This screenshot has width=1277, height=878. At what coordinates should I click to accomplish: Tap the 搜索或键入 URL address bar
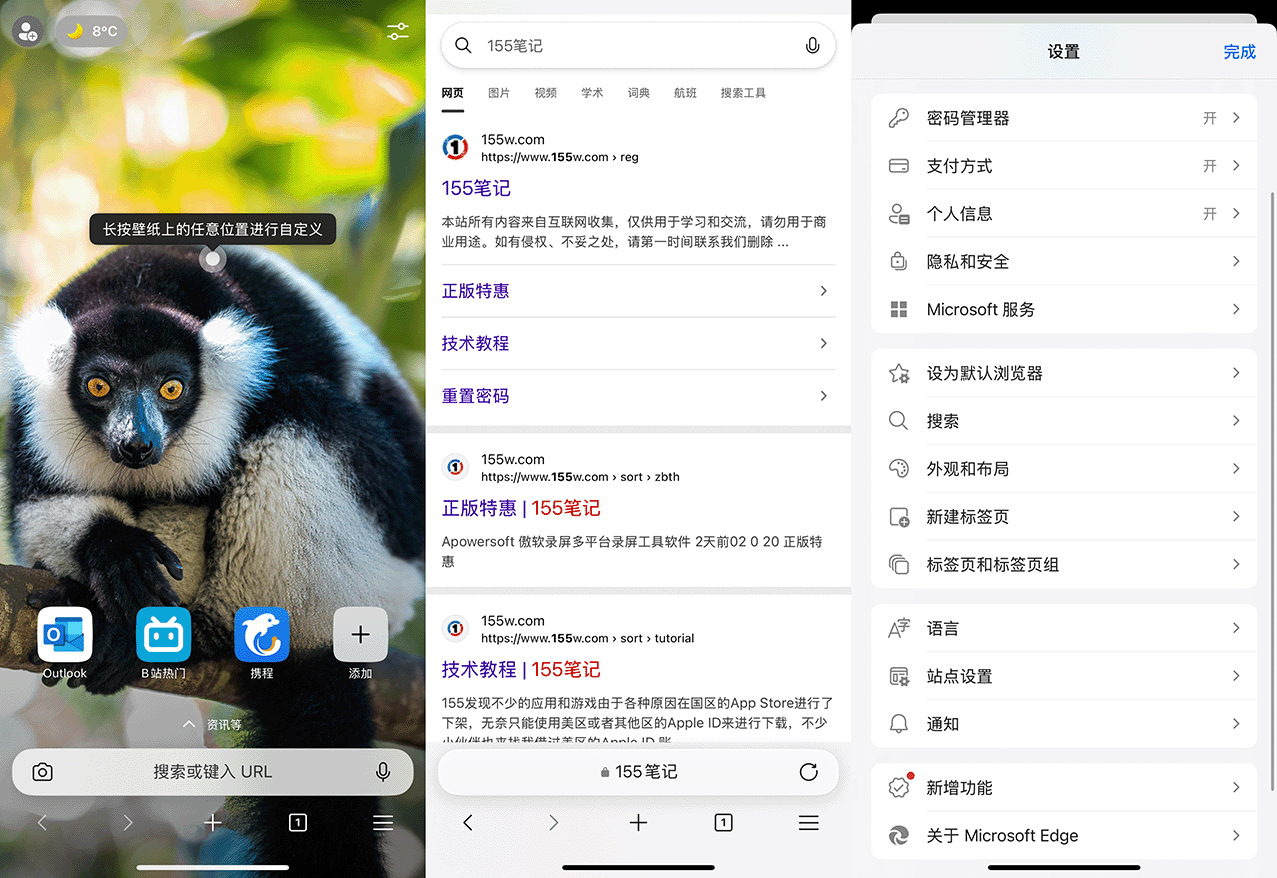click(x=212, y=772)
